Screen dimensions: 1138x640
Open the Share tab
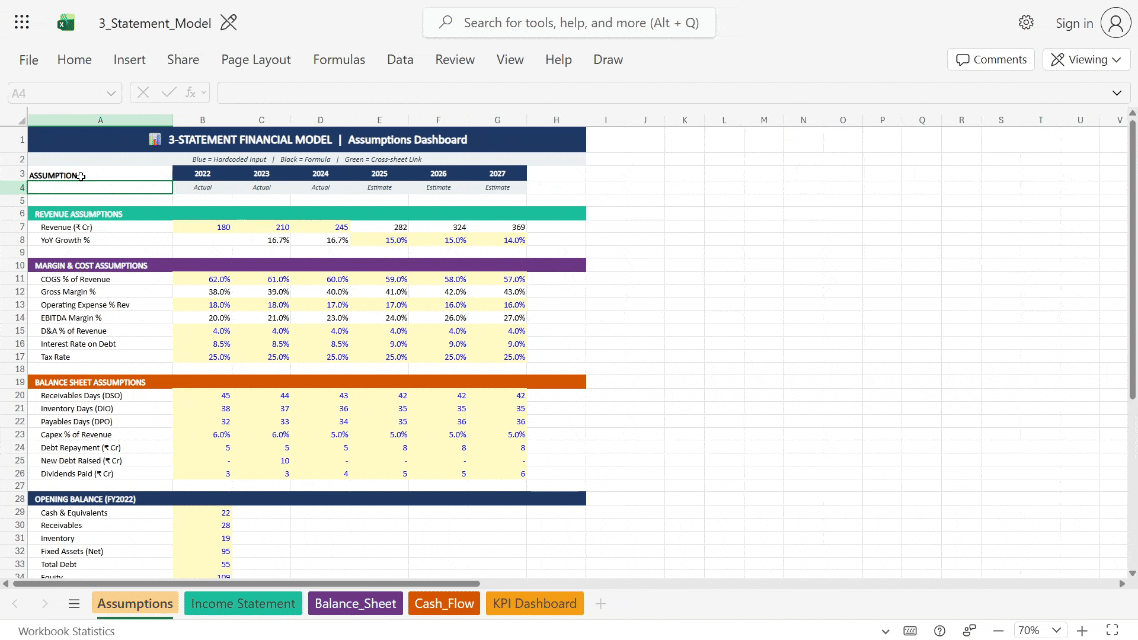(183, 60)
